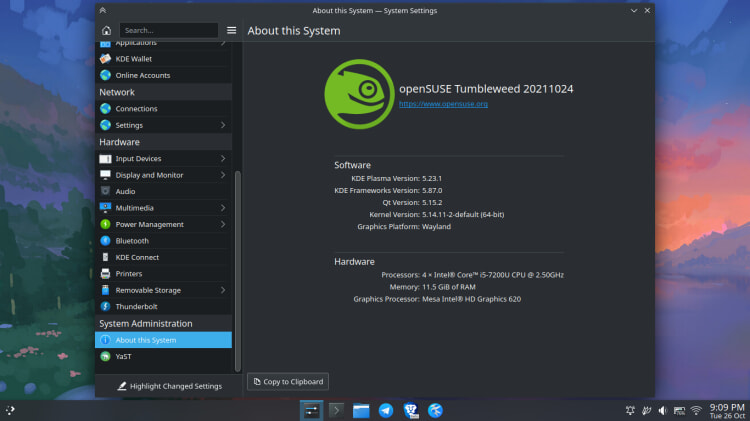750x421 pixels.
Task: Open the application launcher in the panel corner
Action: point(10,410)
